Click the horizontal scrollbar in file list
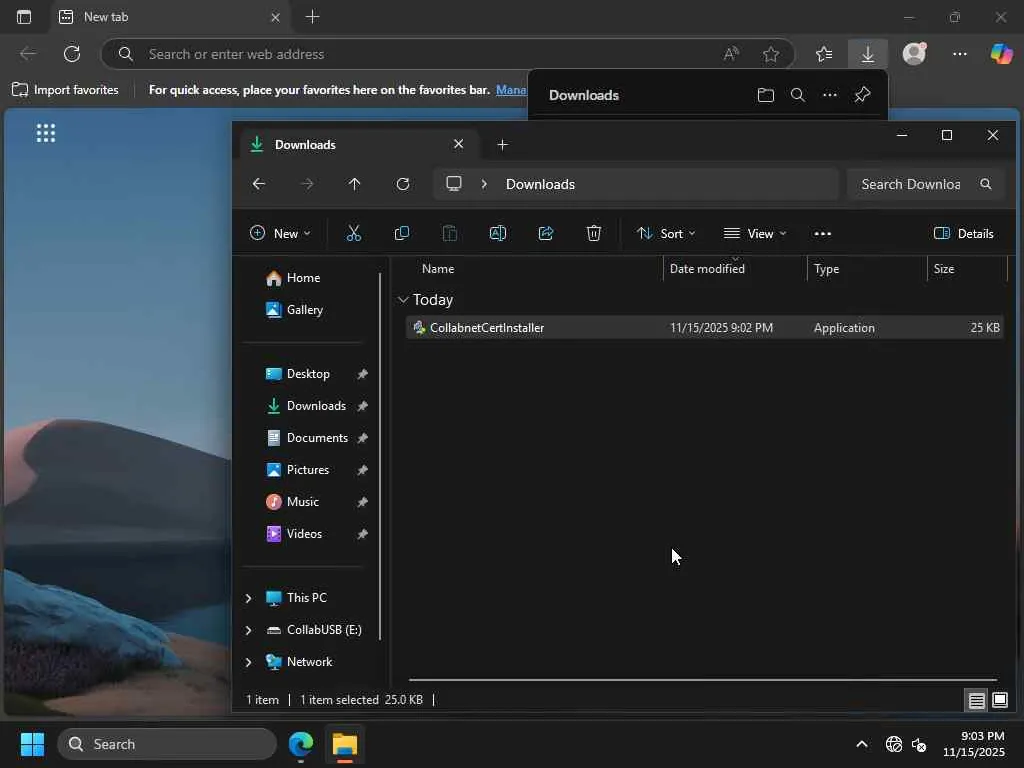Viewport: 1024px width, 768px height. tap(702, 680)
